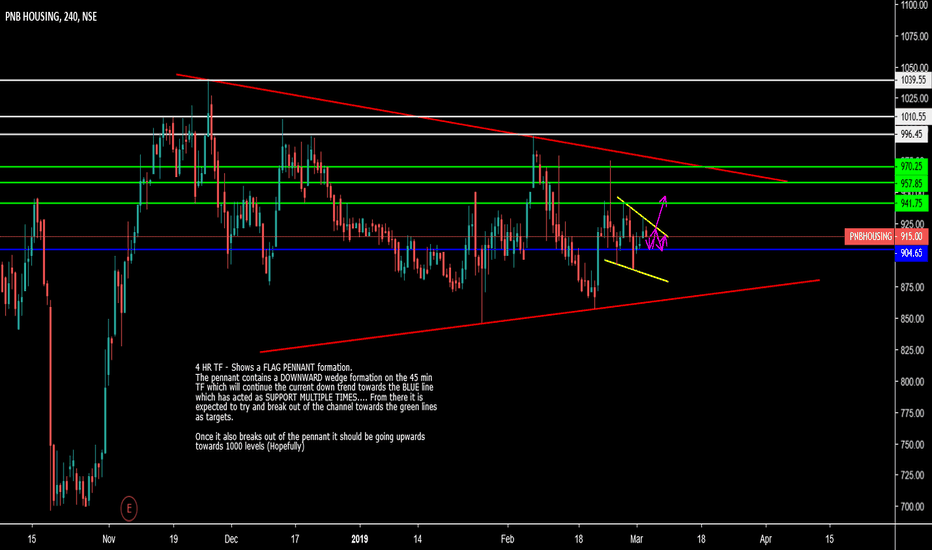The width and height of the screenshot is (932, 550).
Task: Click the 800.00 price axis tick
Action: pyautogui.click(x=914, y=382)
